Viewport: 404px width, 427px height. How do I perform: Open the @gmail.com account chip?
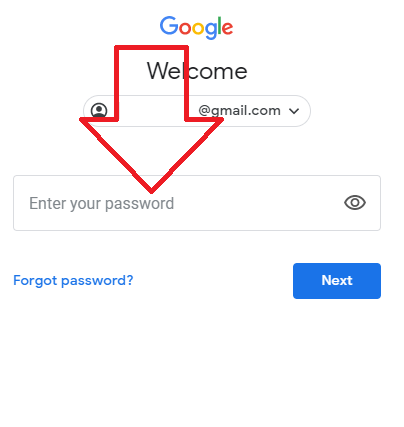pos(197,111)
